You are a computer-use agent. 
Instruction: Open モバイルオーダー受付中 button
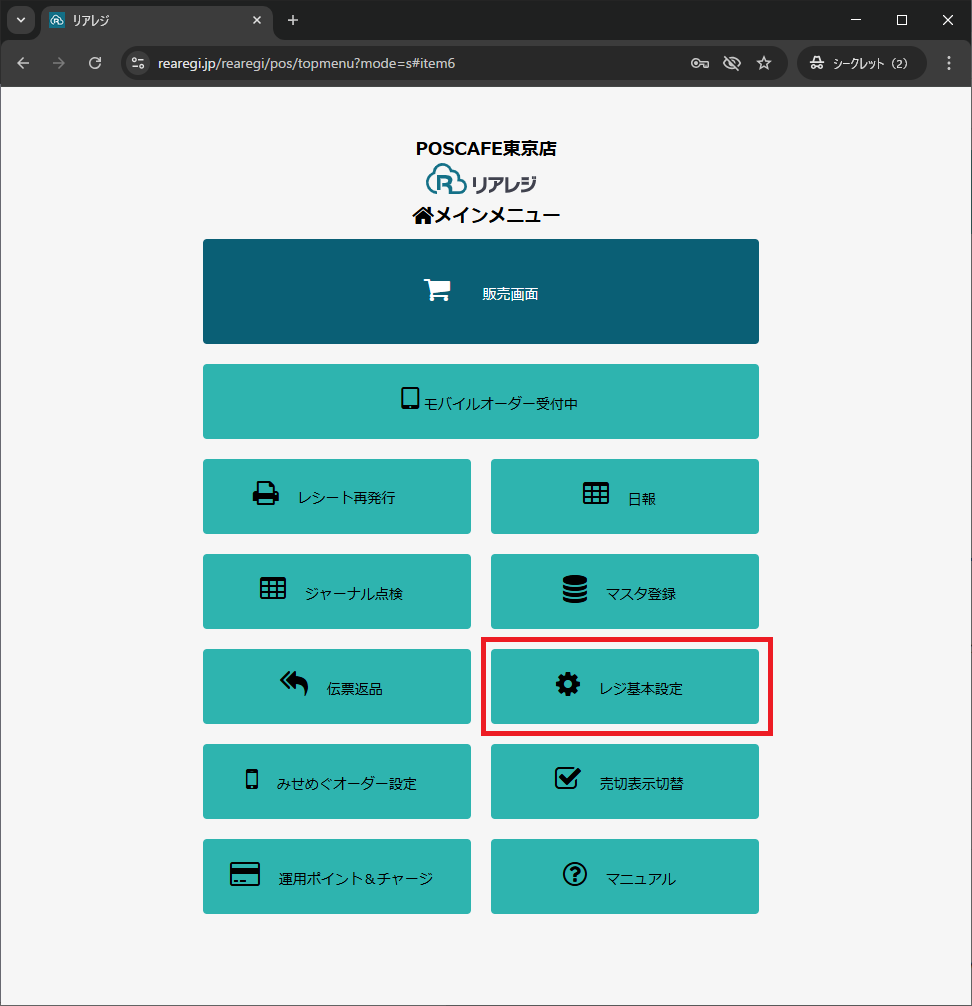[481, 402]
